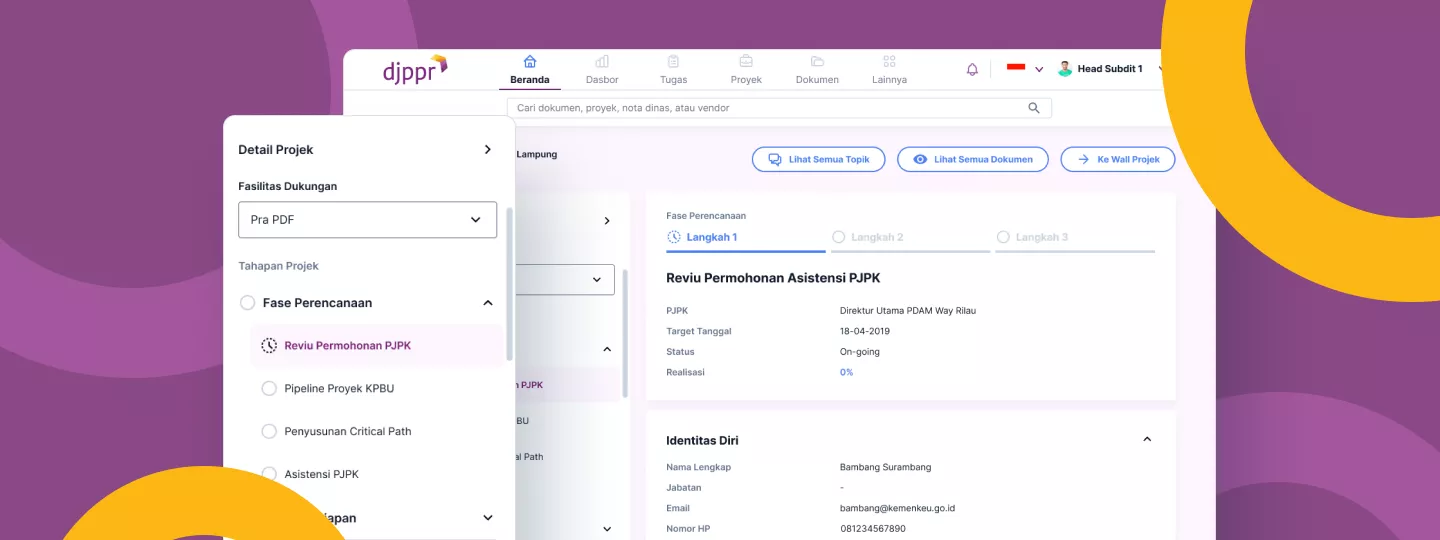This screenshot has width=1440, height=540.
Task: Open the Dasbor chart icon
Action: click(602, 61)
